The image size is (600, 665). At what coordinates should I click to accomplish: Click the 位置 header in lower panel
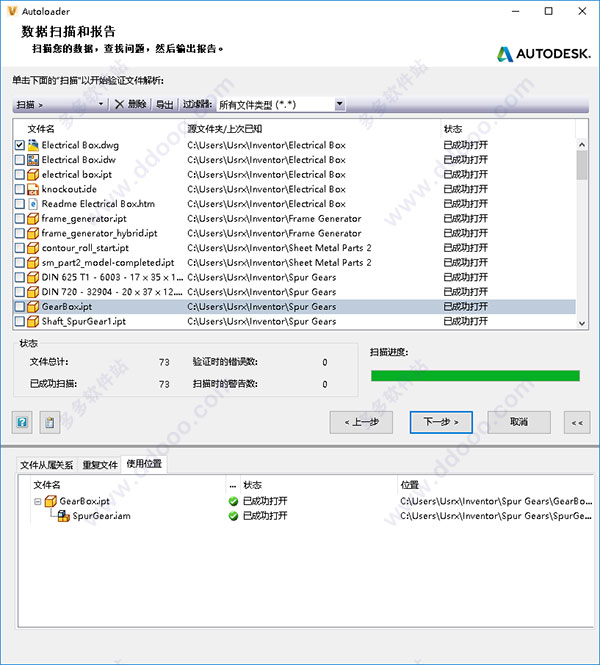[410, 485]
